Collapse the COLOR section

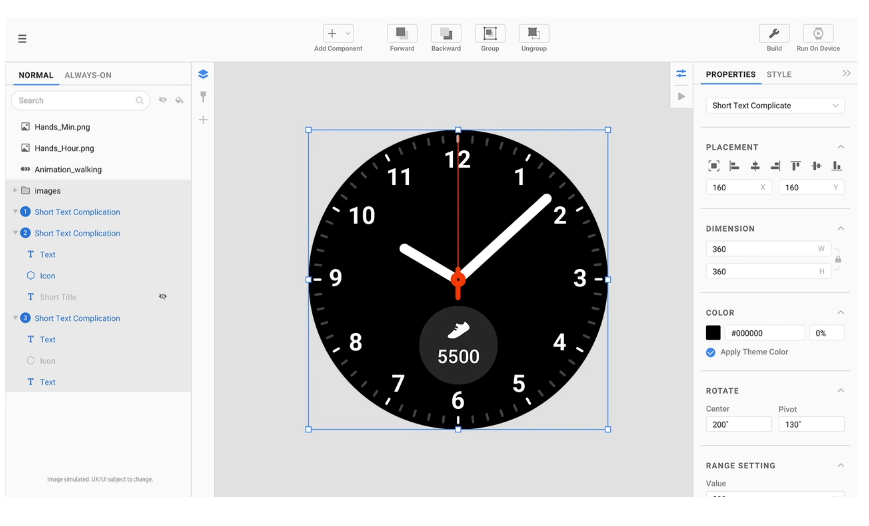point(841,313)
